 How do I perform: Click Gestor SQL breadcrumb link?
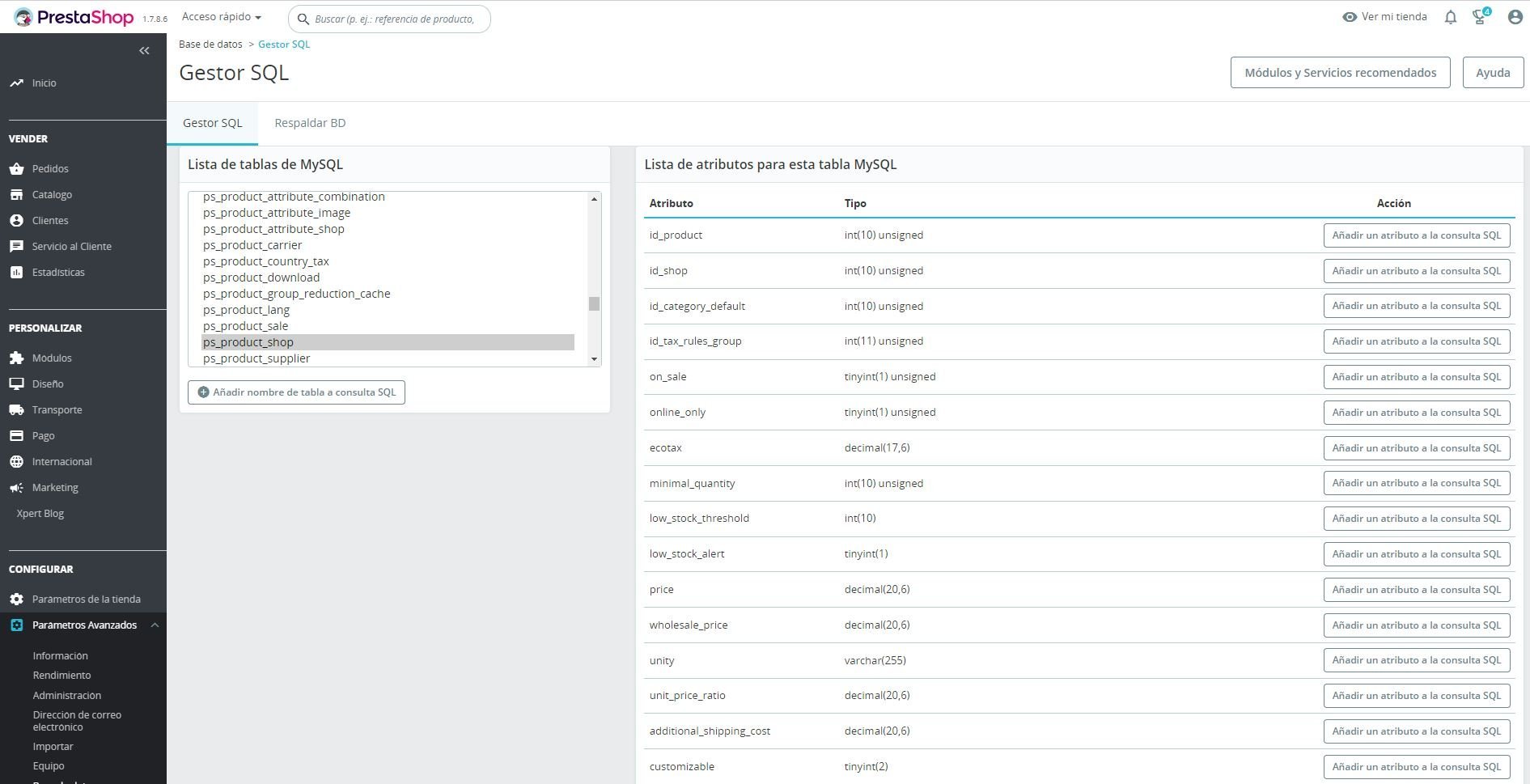coord(284,44)
